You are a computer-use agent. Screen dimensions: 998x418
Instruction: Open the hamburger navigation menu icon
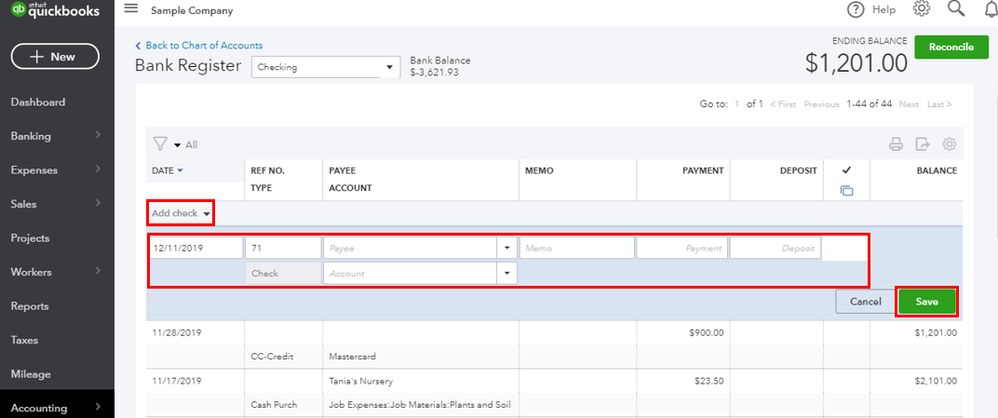point(131,8)
